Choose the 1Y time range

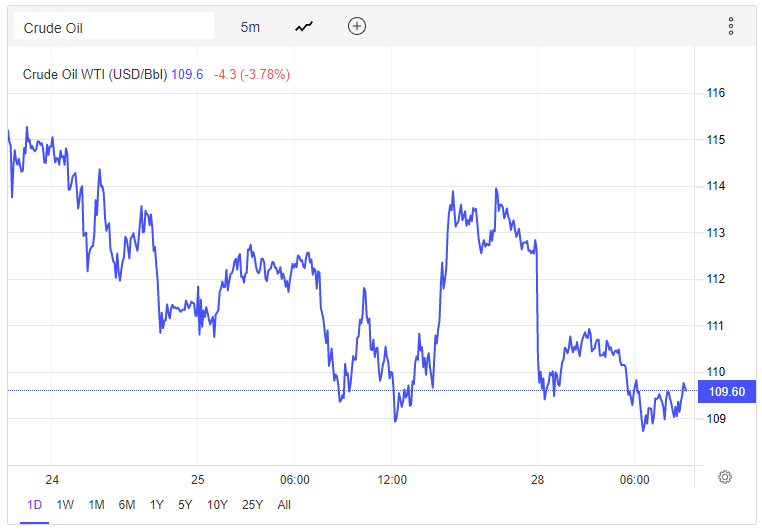tap(157, 505)
